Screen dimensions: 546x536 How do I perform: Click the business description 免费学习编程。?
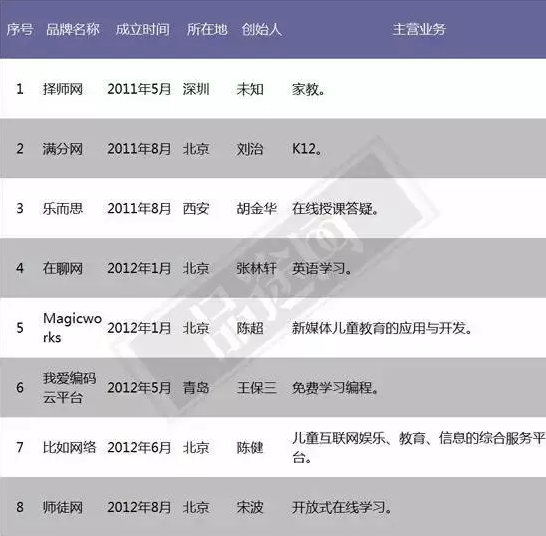(335, 388)
